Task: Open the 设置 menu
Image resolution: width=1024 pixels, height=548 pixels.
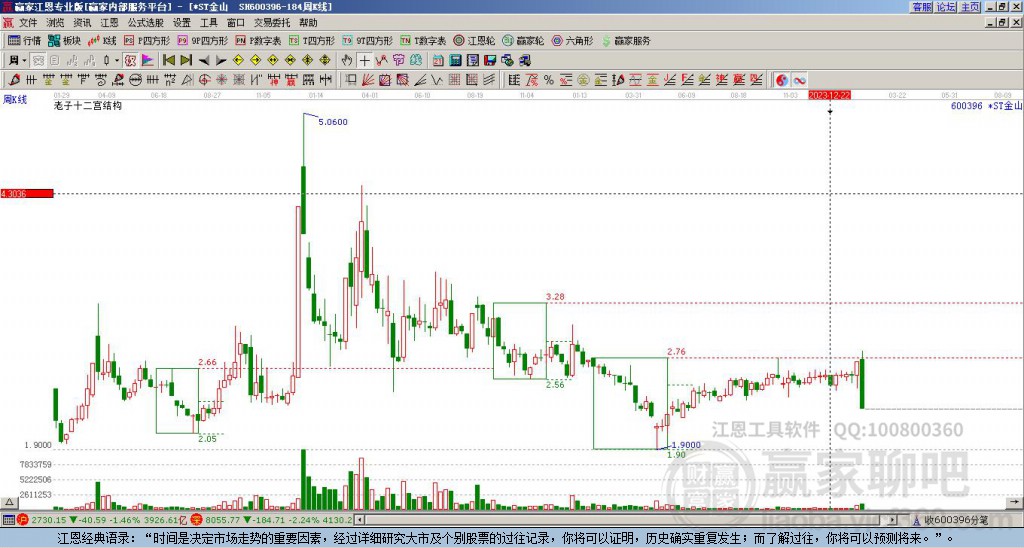Action: pyautogui.click(x=182, y=23)
